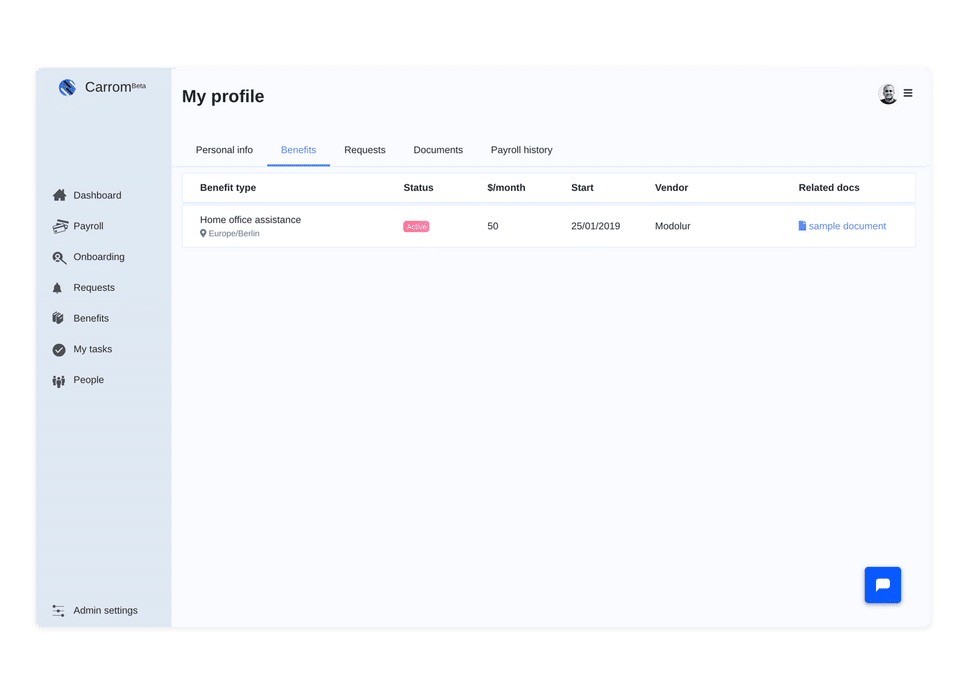Click the Admin settings sliders icon
960x699 pixels.
click(58, 610)
